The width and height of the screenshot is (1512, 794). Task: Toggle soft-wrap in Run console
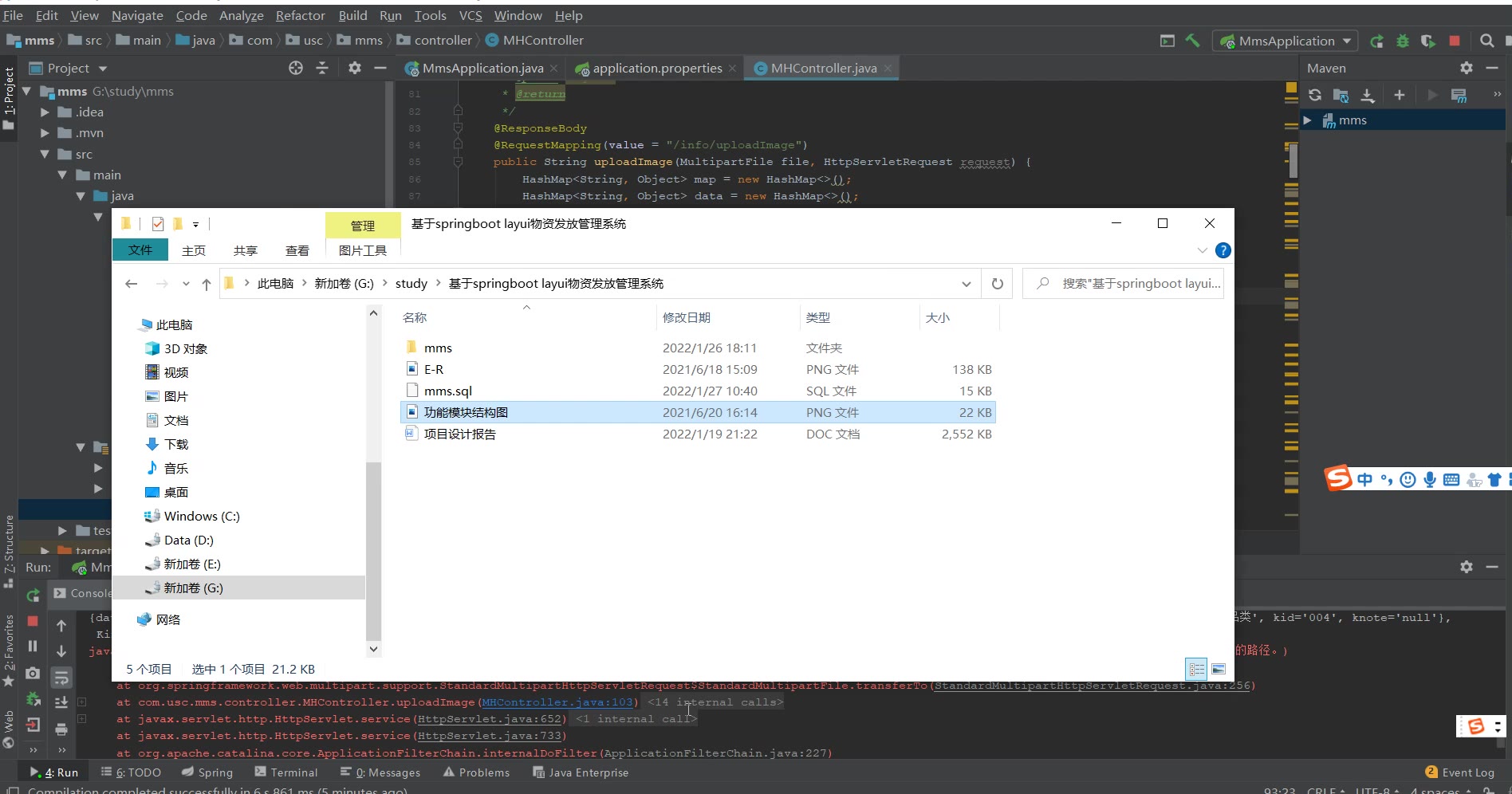pyautogui.click(x=61, y=678)
